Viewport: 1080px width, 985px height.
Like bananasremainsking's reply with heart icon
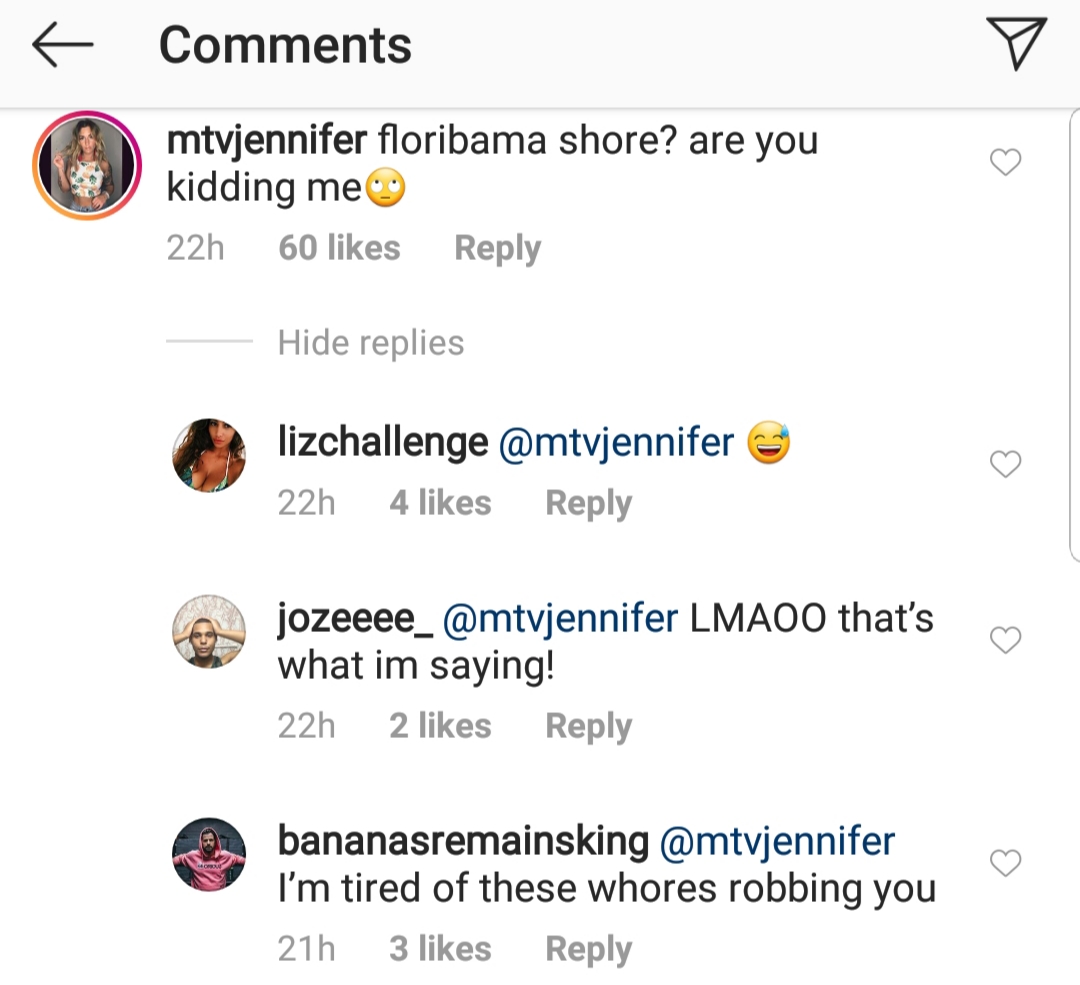1005,862
